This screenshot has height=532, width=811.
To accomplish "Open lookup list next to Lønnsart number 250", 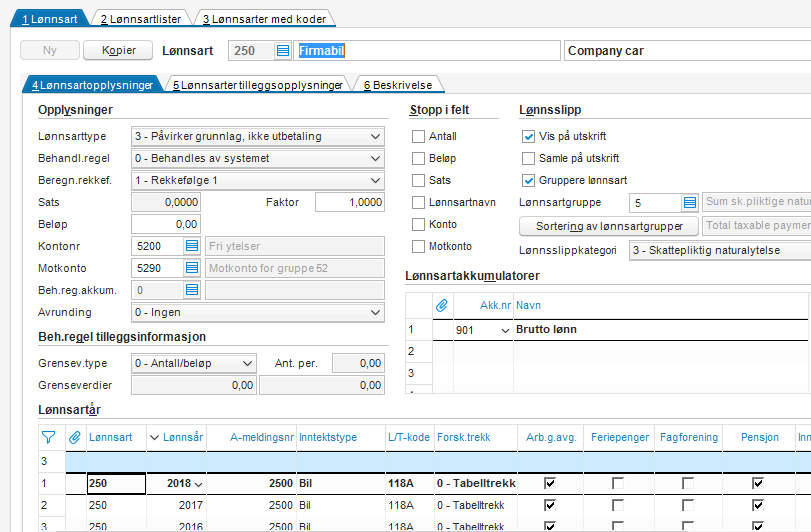I will click(282, 51).
